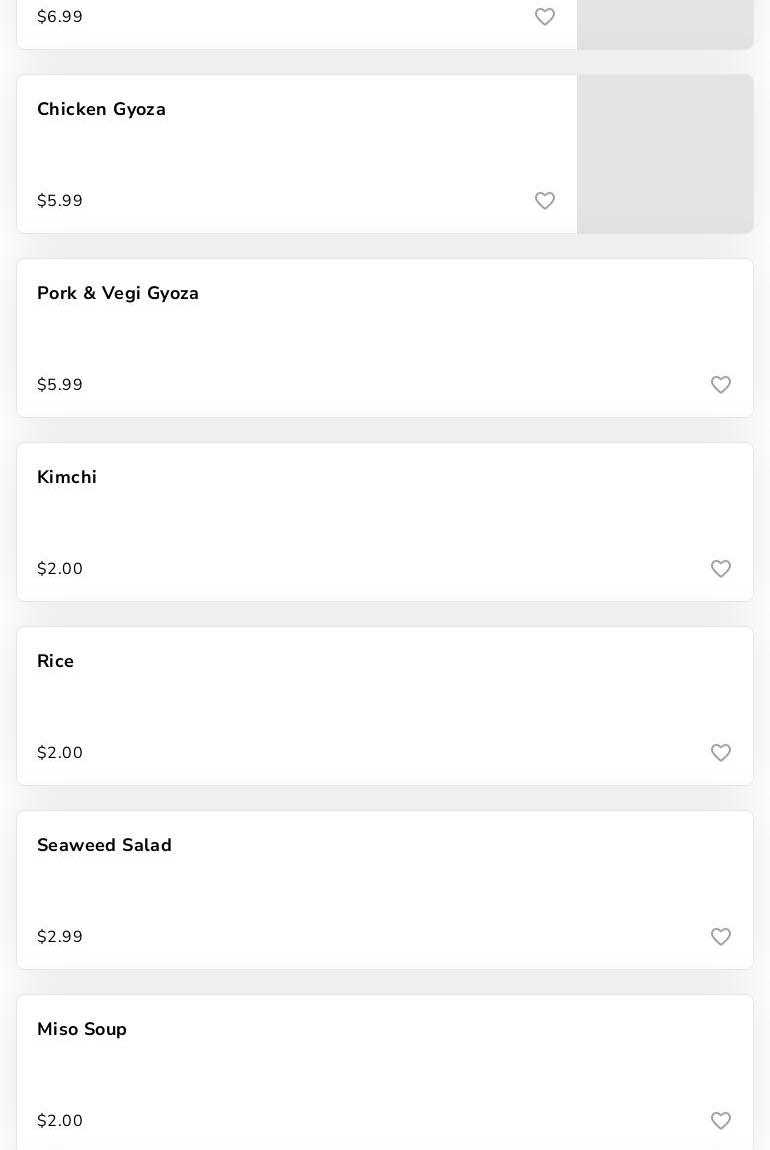Click the $5.99 price under Chicken Gyoza
770x1150 pixels.
pos(60,201)
